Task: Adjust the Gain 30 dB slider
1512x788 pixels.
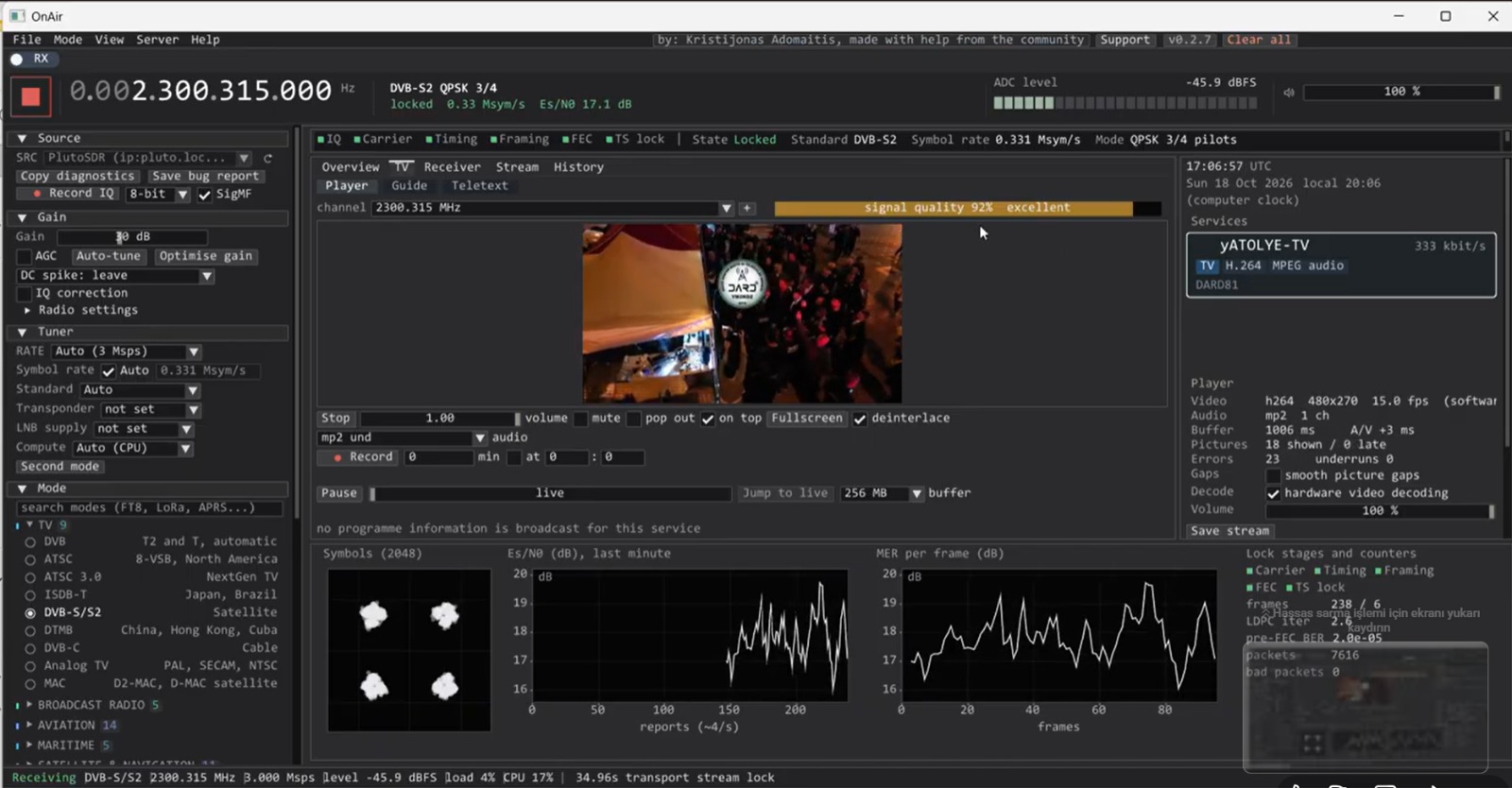Action: pos(132,237)
